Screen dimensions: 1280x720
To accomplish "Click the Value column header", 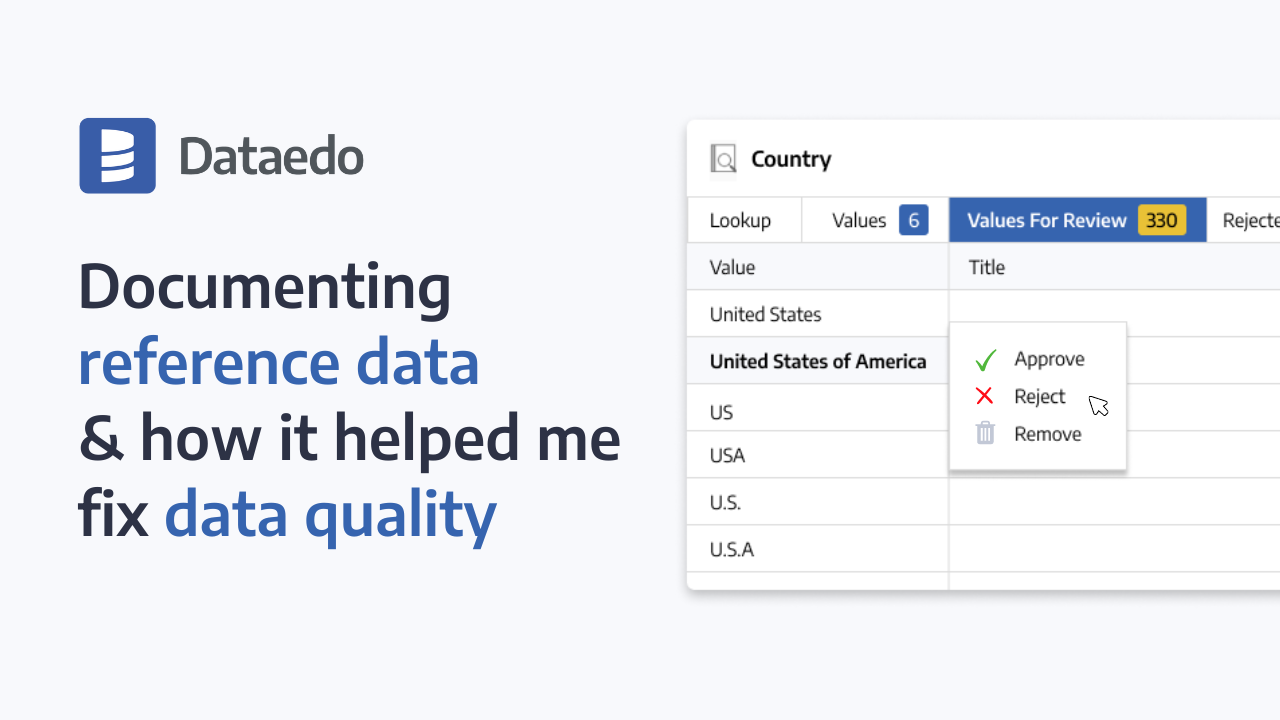I will [x=732, y=267].
